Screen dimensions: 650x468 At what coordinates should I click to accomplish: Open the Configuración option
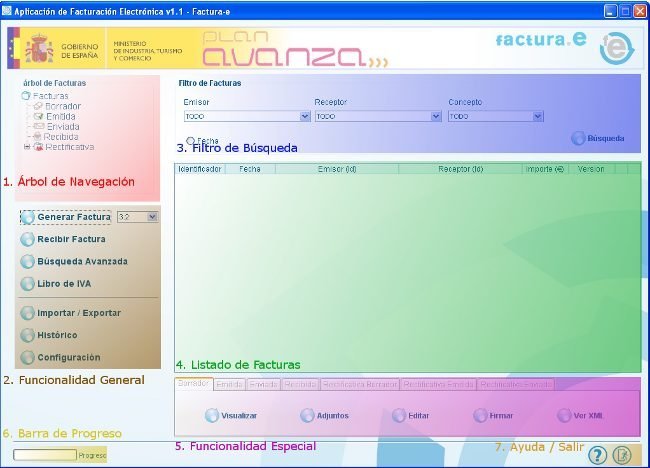click(68, 357)
